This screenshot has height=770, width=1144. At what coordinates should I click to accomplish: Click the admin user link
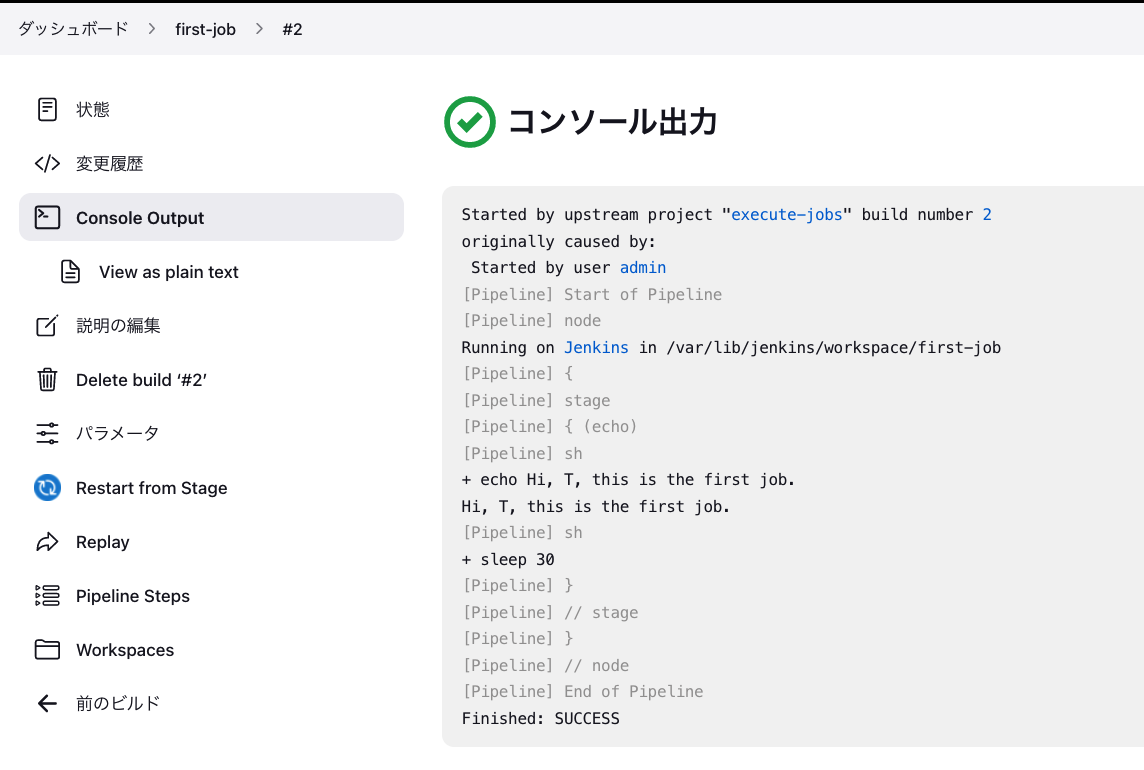(643, 267)
